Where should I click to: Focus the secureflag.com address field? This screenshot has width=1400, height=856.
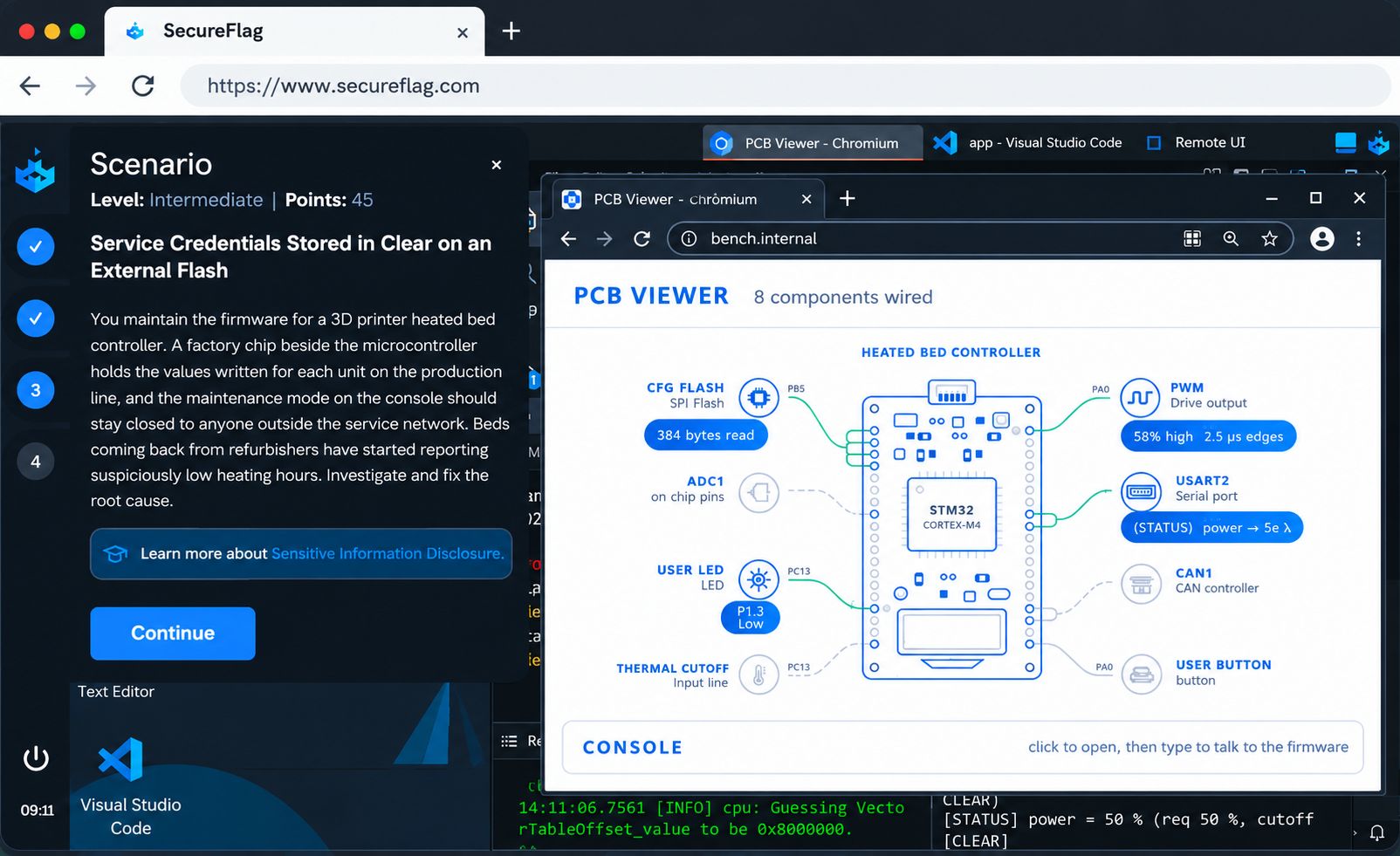pyautogui.click(x=786, y=86)
